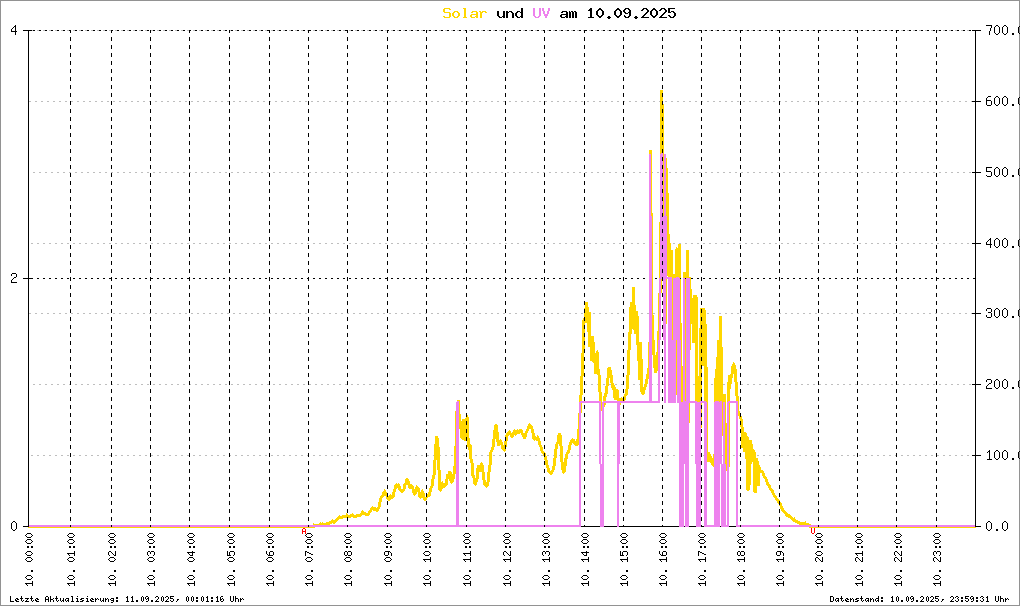The image size is (1020, 606).
Task: Click the time label '10. 03:00'
Action: (152, 559)
